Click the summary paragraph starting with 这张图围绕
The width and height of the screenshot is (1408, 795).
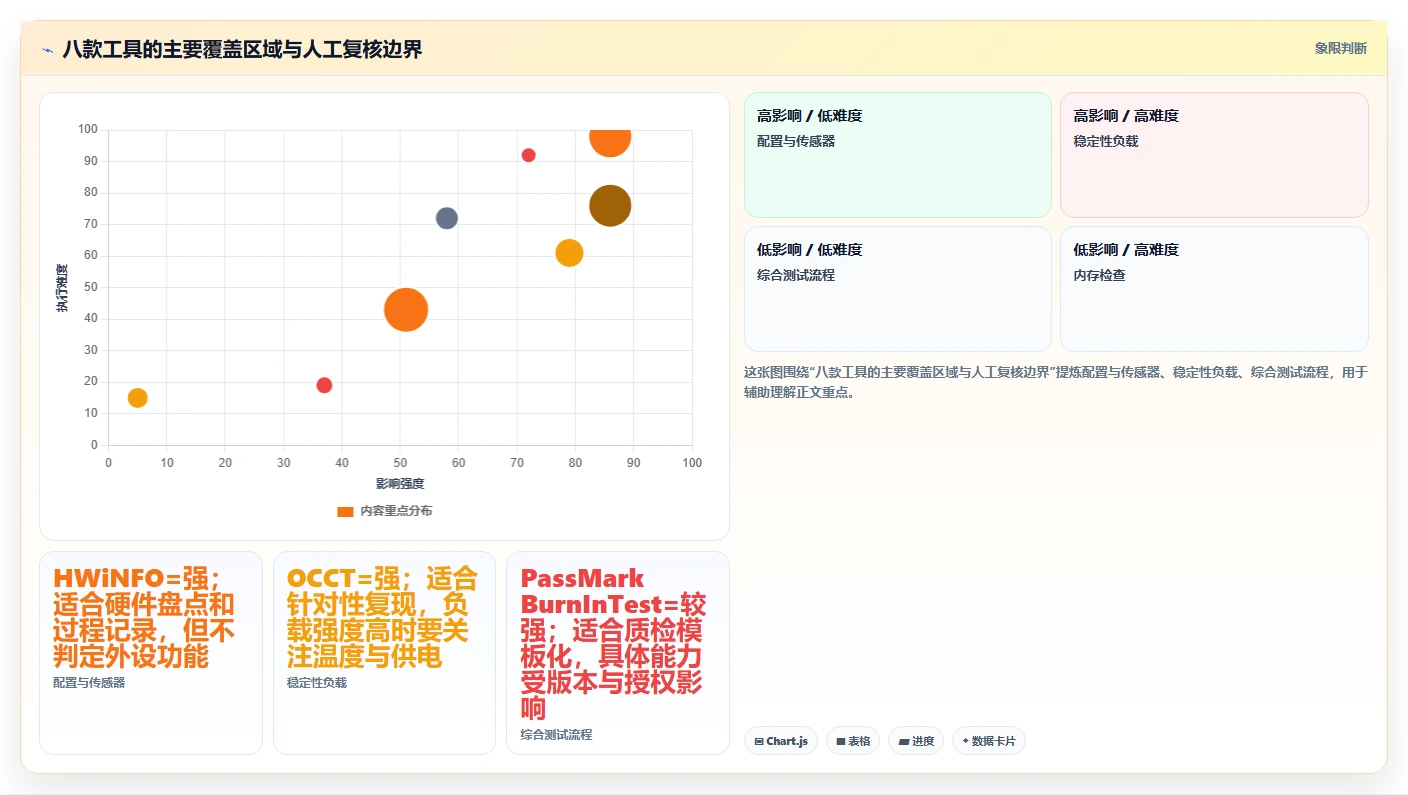(1055, 382)
